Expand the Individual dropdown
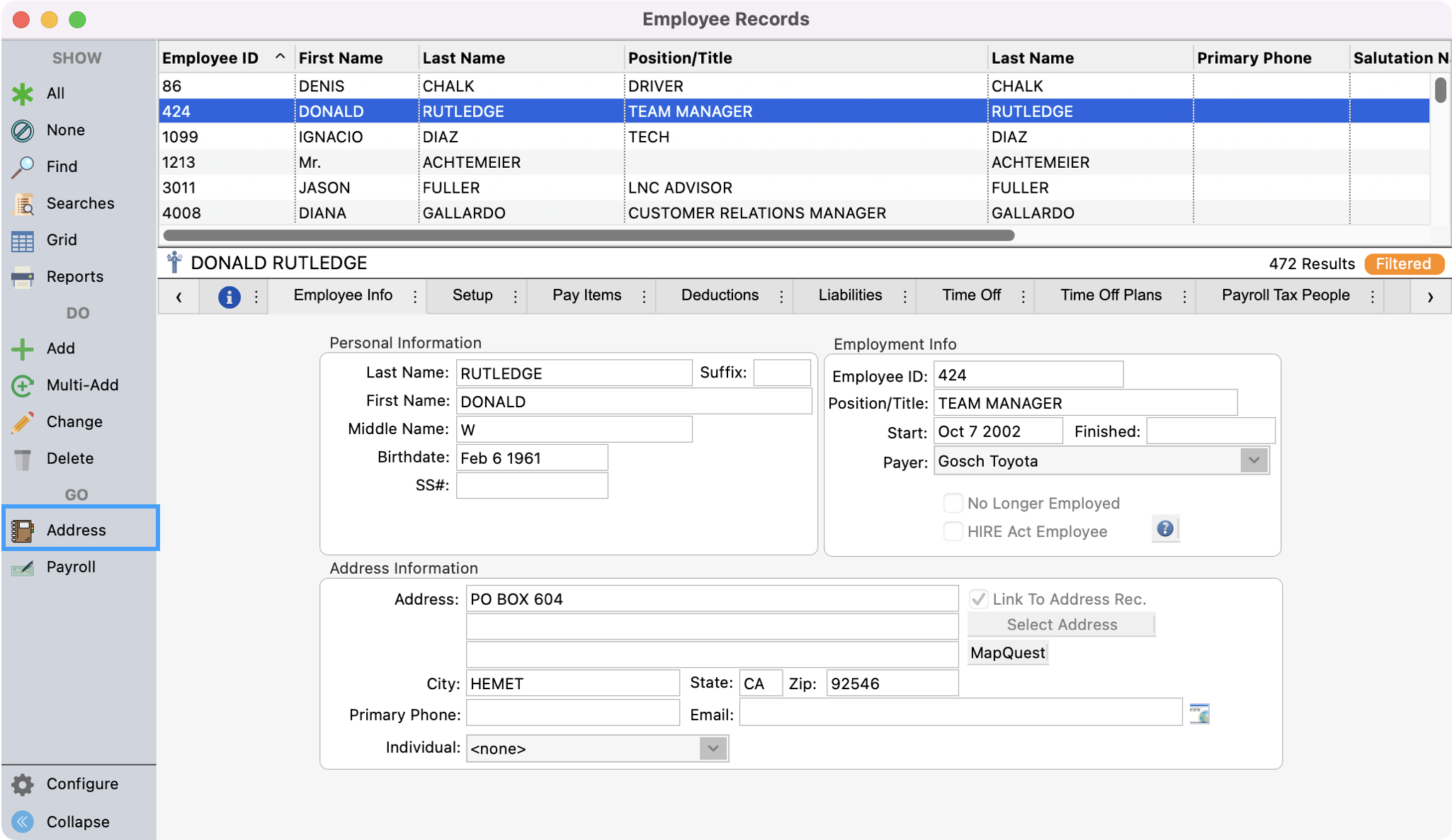Viewport: 1452px width, 840px height. [713, 749]
